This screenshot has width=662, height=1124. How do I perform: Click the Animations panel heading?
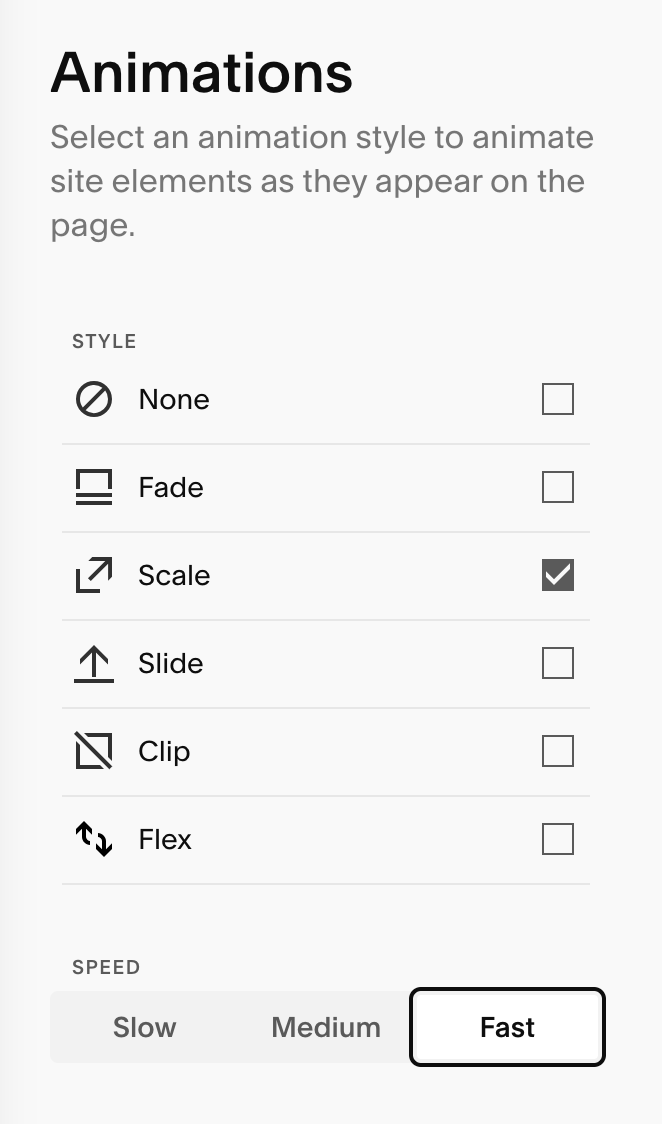pos(201,73)
